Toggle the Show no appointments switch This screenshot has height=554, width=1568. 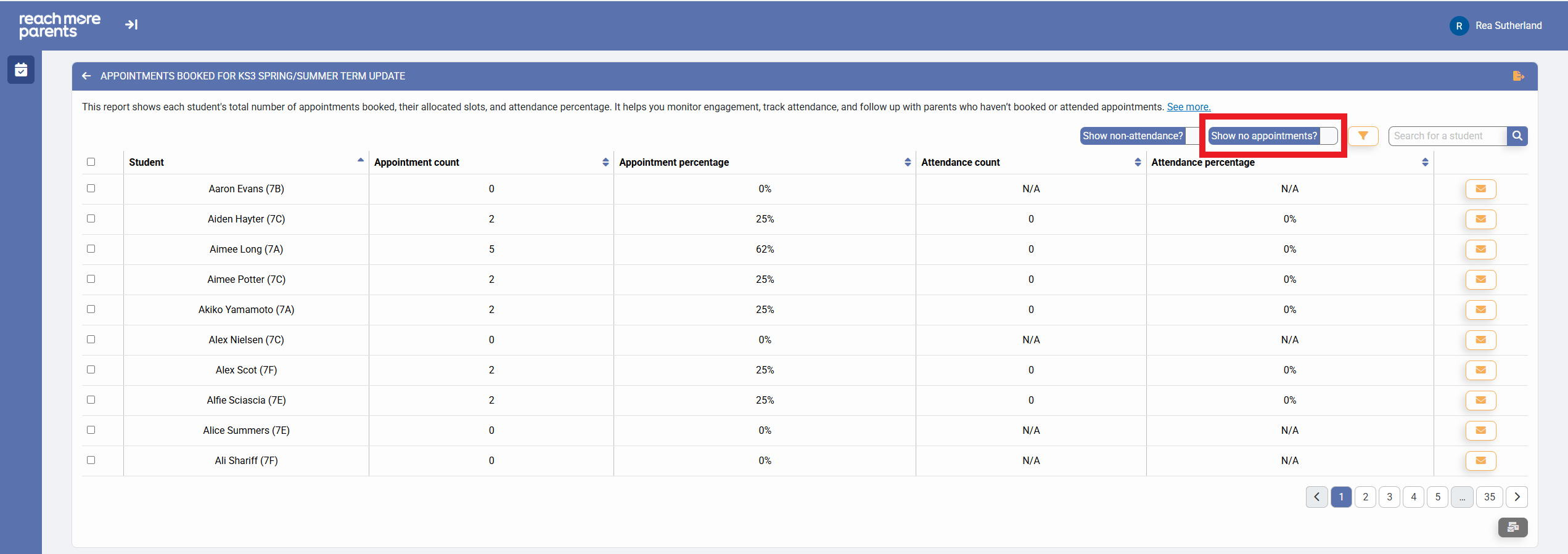point(1328,136)
